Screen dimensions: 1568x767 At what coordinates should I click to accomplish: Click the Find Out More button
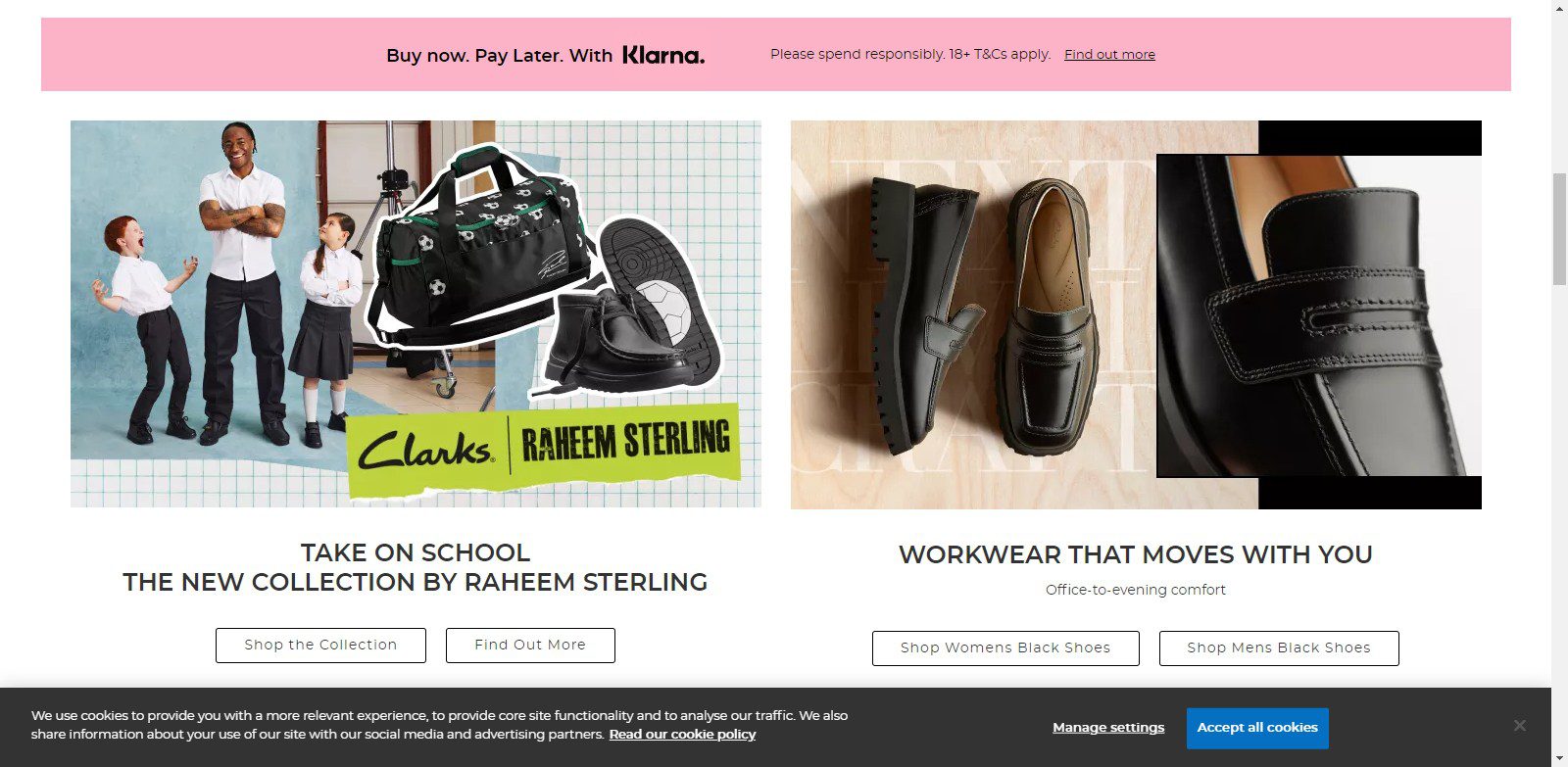point(530,646)
